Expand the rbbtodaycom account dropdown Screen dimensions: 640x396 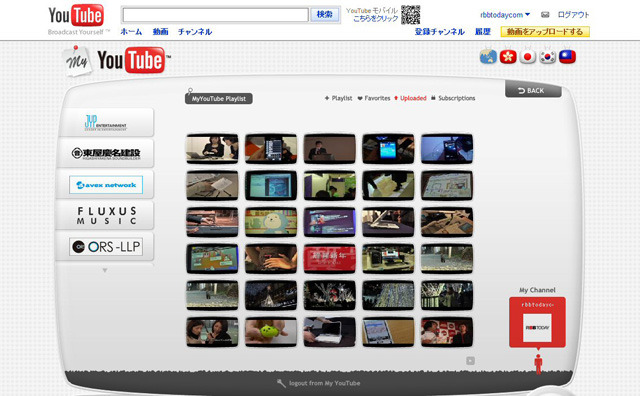pos(505,15)
